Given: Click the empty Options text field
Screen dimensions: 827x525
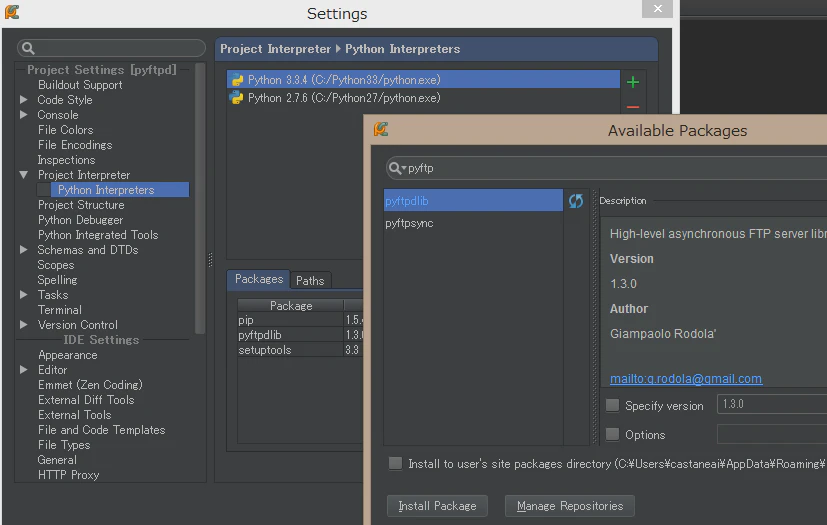Looking at the screenshot, I should (x=772, y=434).
